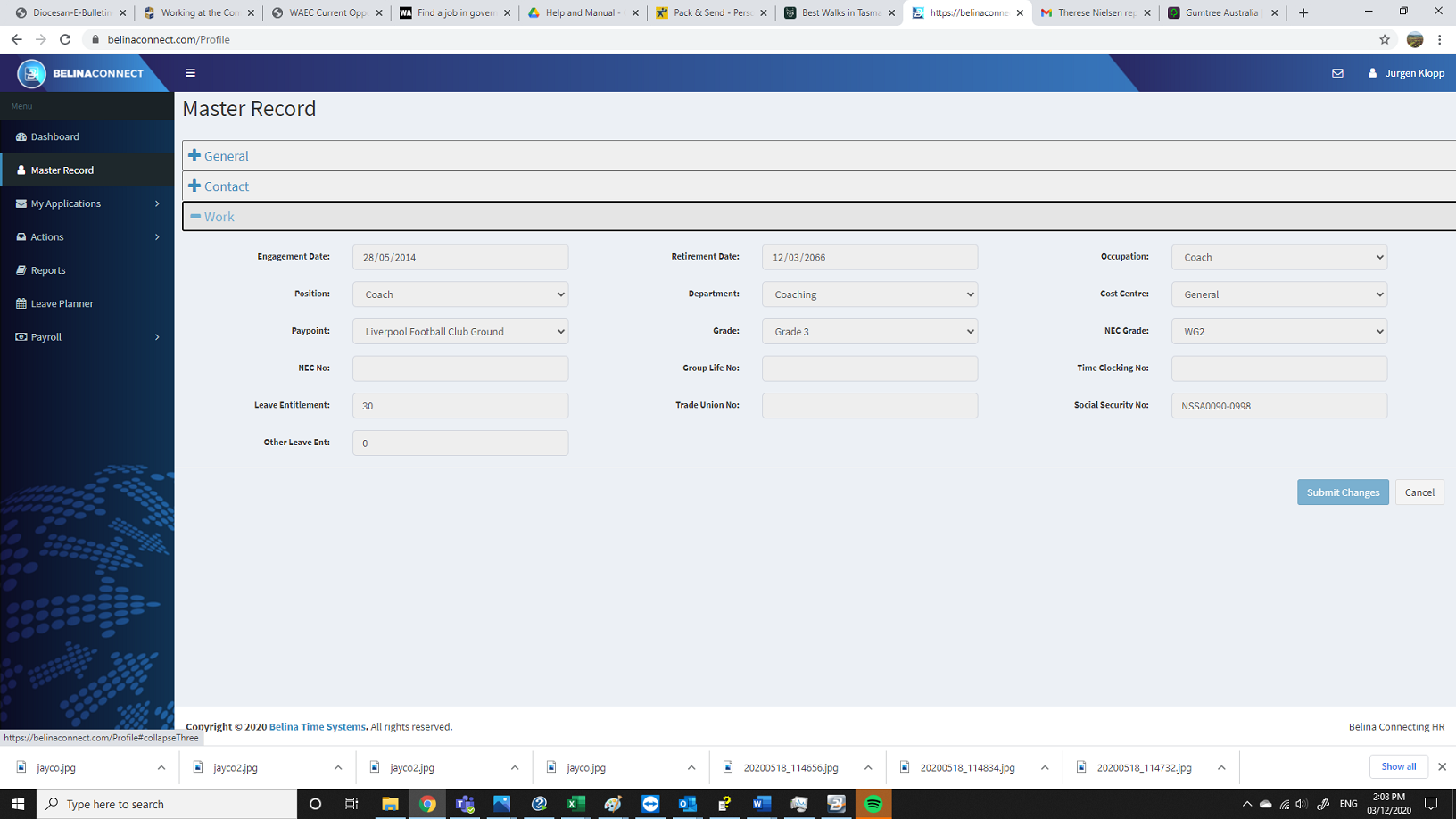Open Belina Time Systems footer link
The image size is (1456, 819).
point(318,727)
